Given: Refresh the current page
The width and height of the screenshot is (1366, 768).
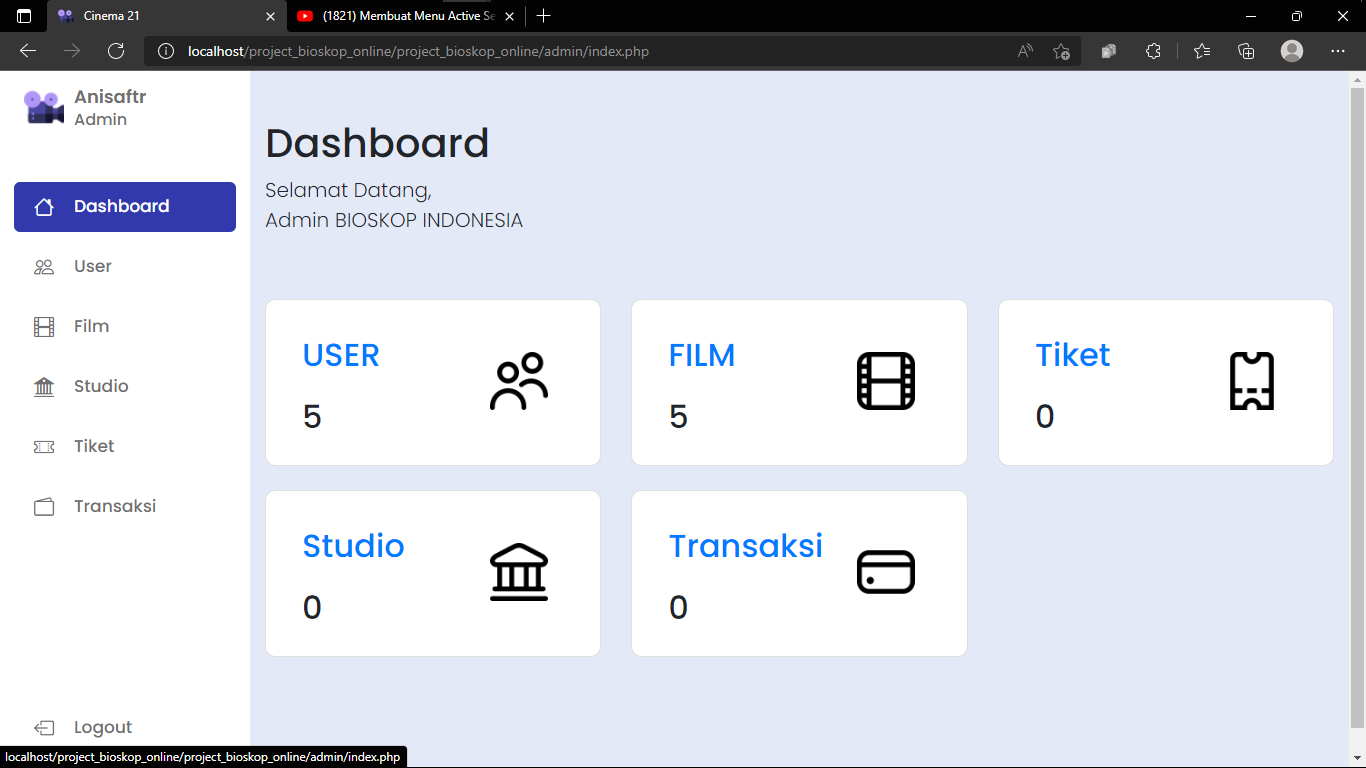Looking at the screenshot, I should [x=115, y=51].
